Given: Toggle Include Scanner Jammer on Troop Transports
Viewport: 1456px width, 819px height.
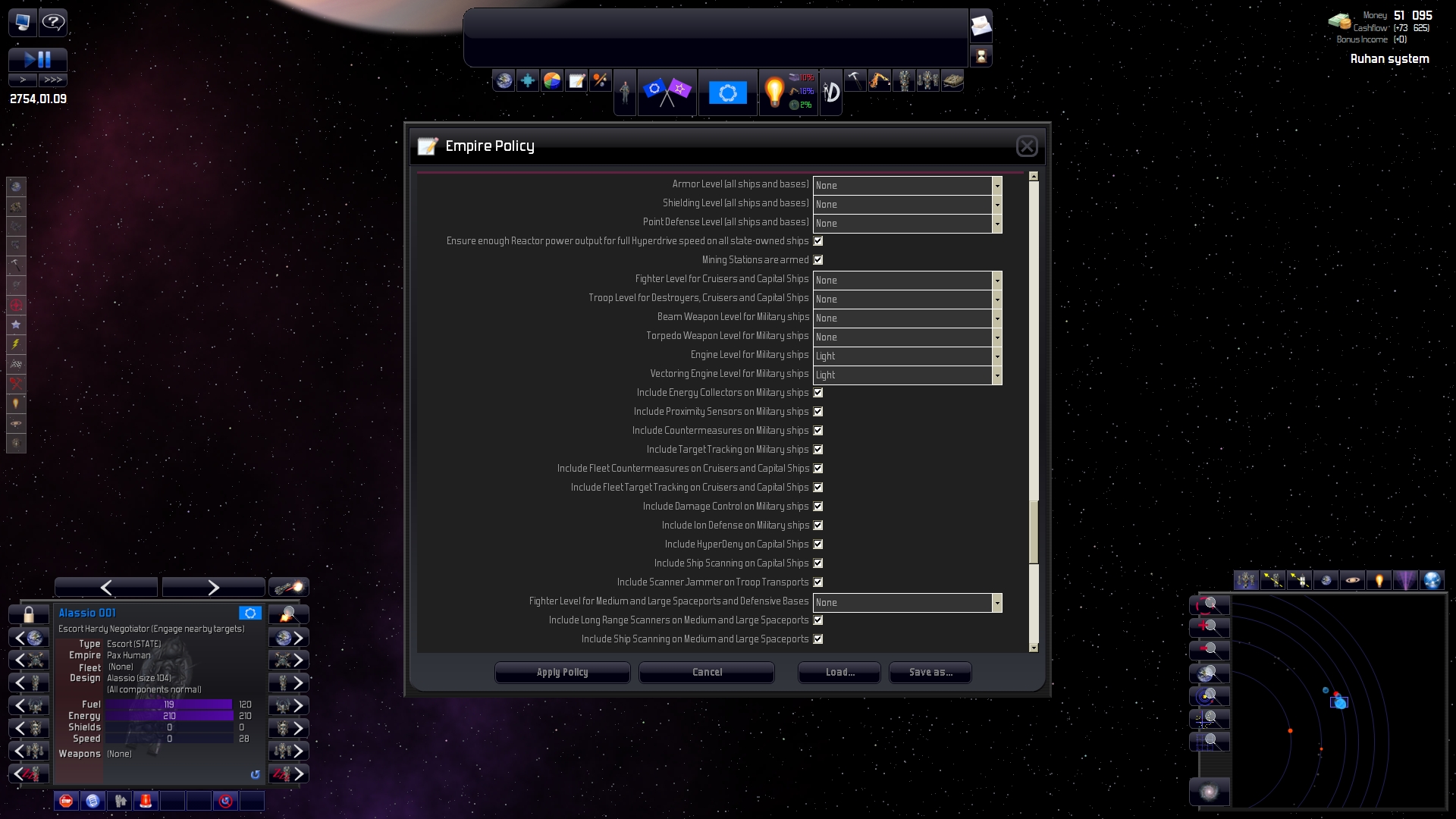Looking at the screenshot, I should pos(818,582).
